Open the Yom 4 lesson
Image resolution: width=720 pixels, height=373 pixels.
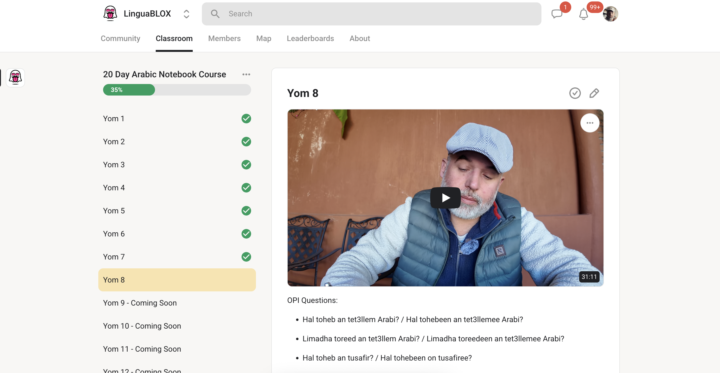point(177,187)
